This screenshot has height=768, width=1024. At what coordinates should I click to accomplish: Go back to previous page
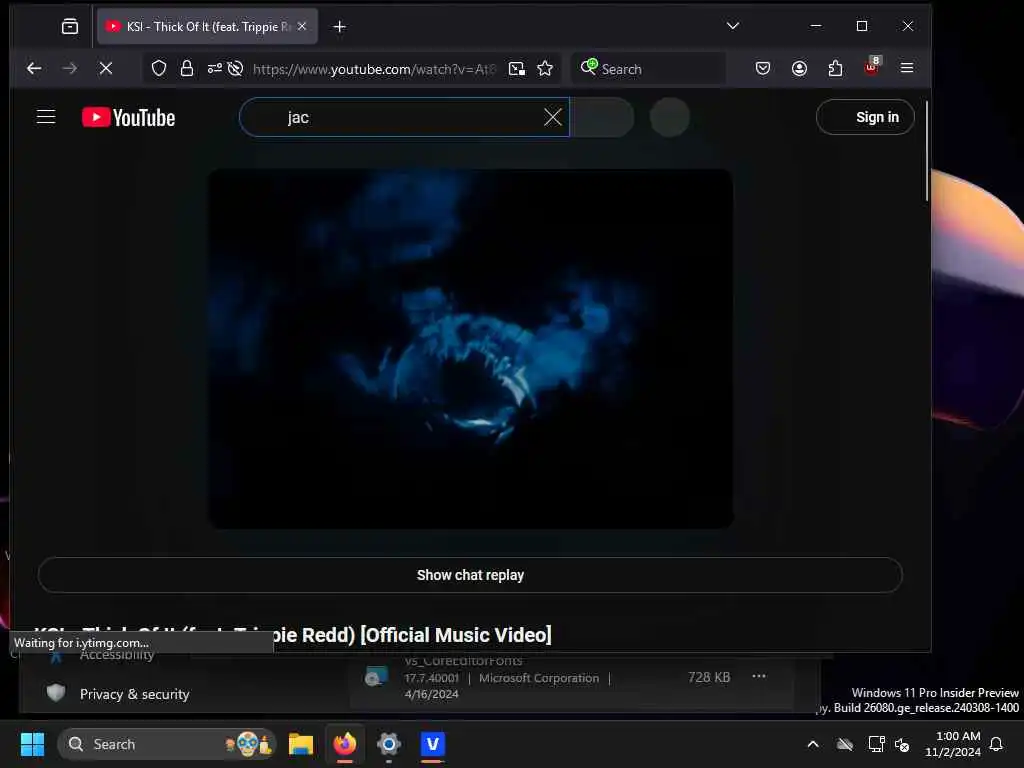tap(34, 69)
